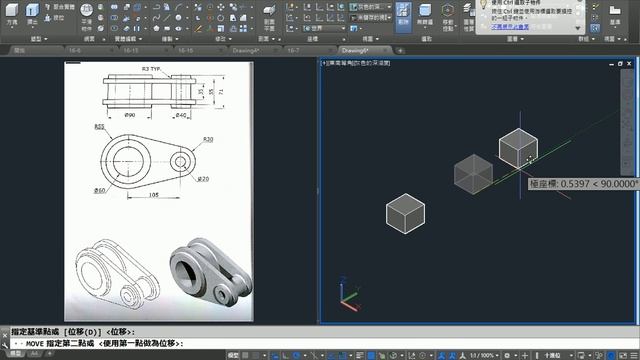
Task: Click the Union solid-edit icon
Action: [x=114, y=7]
